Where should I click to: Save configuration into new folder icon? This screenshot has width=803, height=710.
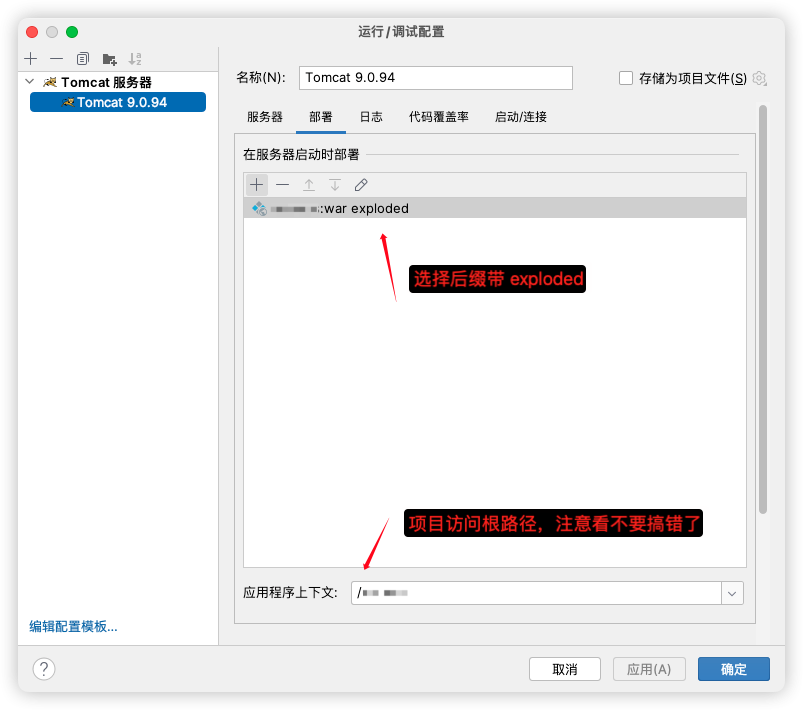[109, 59]
